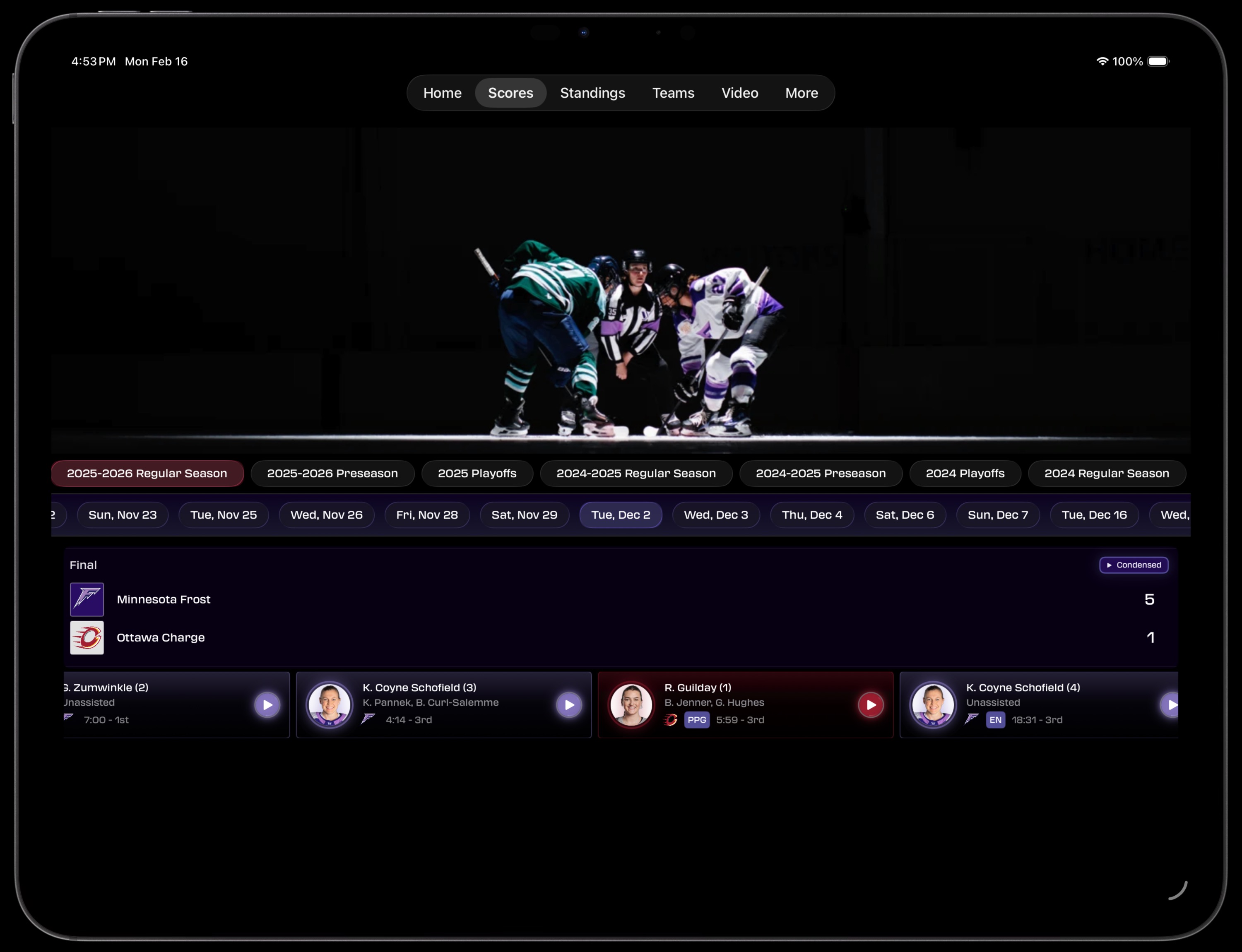Play R. Guilday power play goal video

pos(871,704)
